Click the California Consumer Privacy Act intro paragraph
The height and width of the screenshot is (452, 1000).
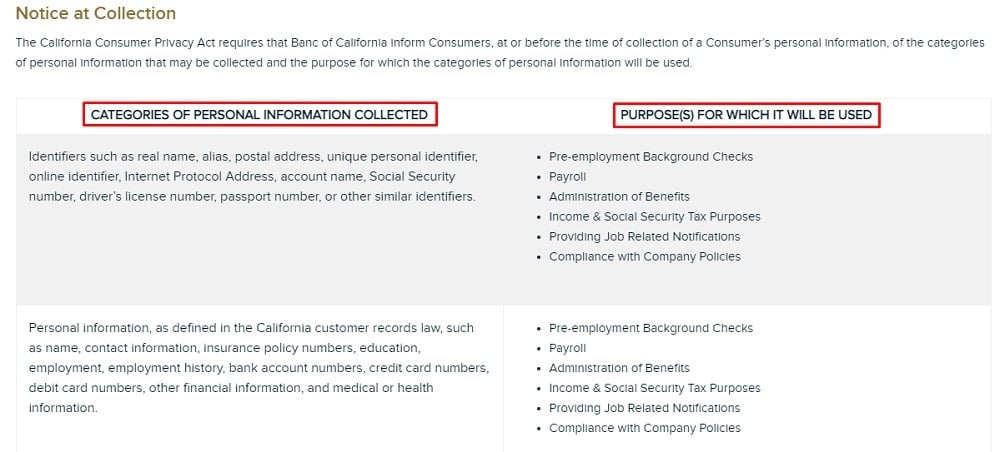click(x=500, y=53)
